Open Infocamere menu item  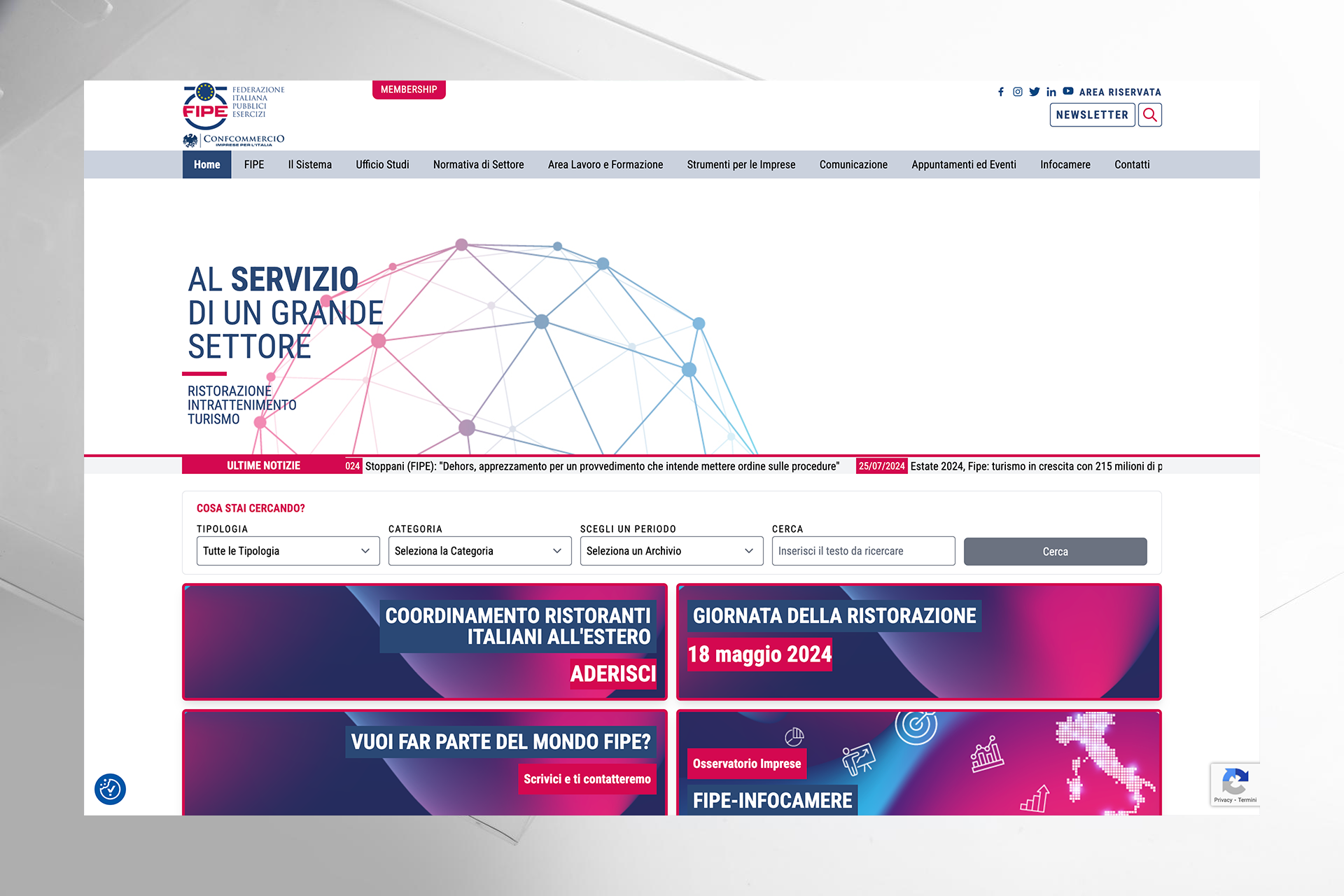[1065, 164]
